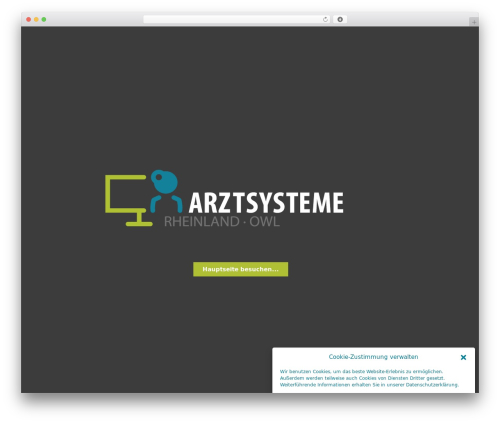Reload the page with the refresh icon
The width and height of the screenshot is (500, 423).
point(325,19)
